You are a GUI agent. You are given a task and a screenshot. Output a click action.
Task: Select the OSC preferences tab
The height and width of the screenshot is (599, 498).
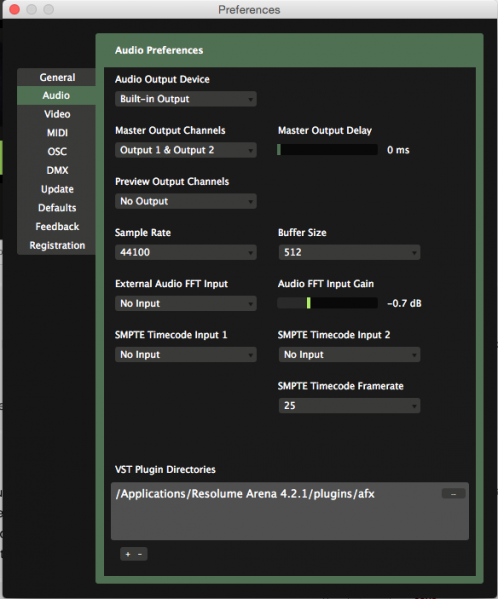click(x=57, y=152)
